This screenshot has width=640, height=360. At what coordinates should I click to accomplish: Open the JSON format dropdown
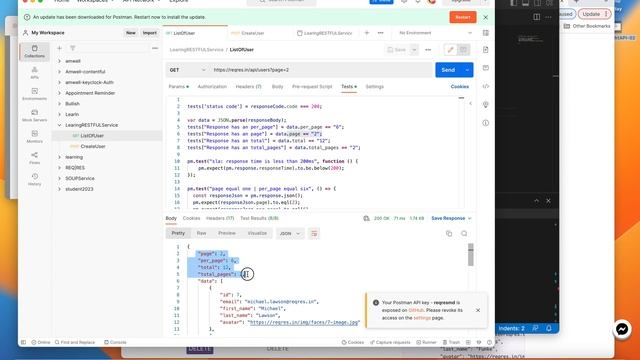pos(289,233)
